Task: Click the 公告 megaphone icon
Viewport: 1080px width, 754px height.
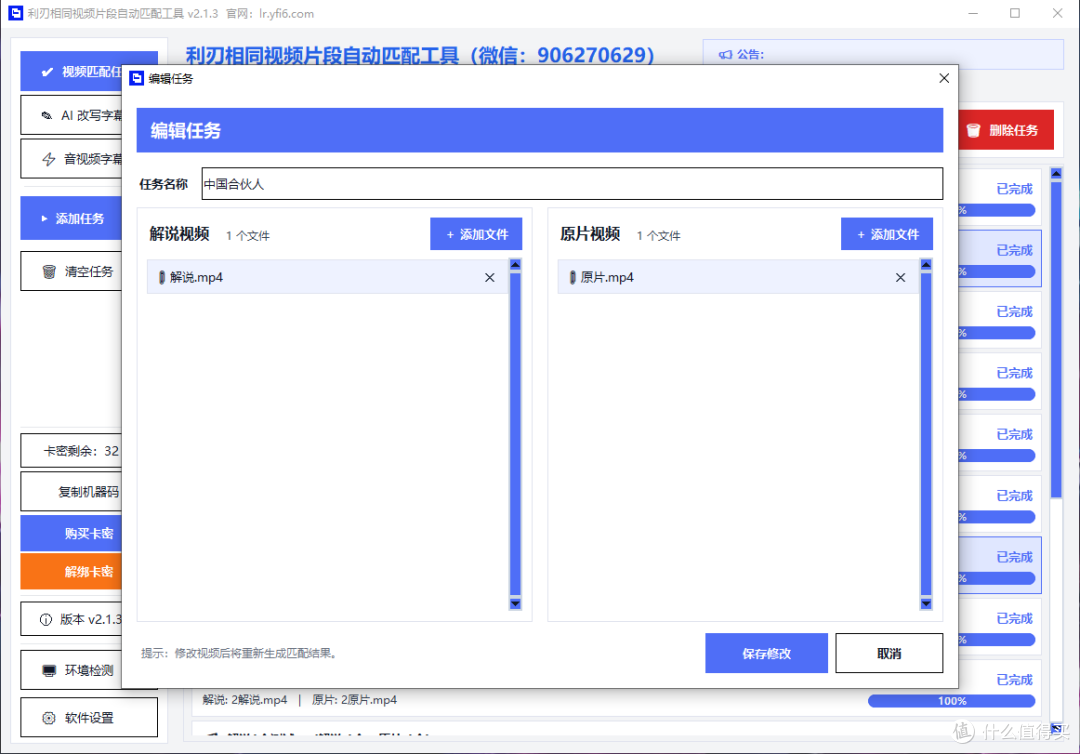Action: click(x=725, y=54)
